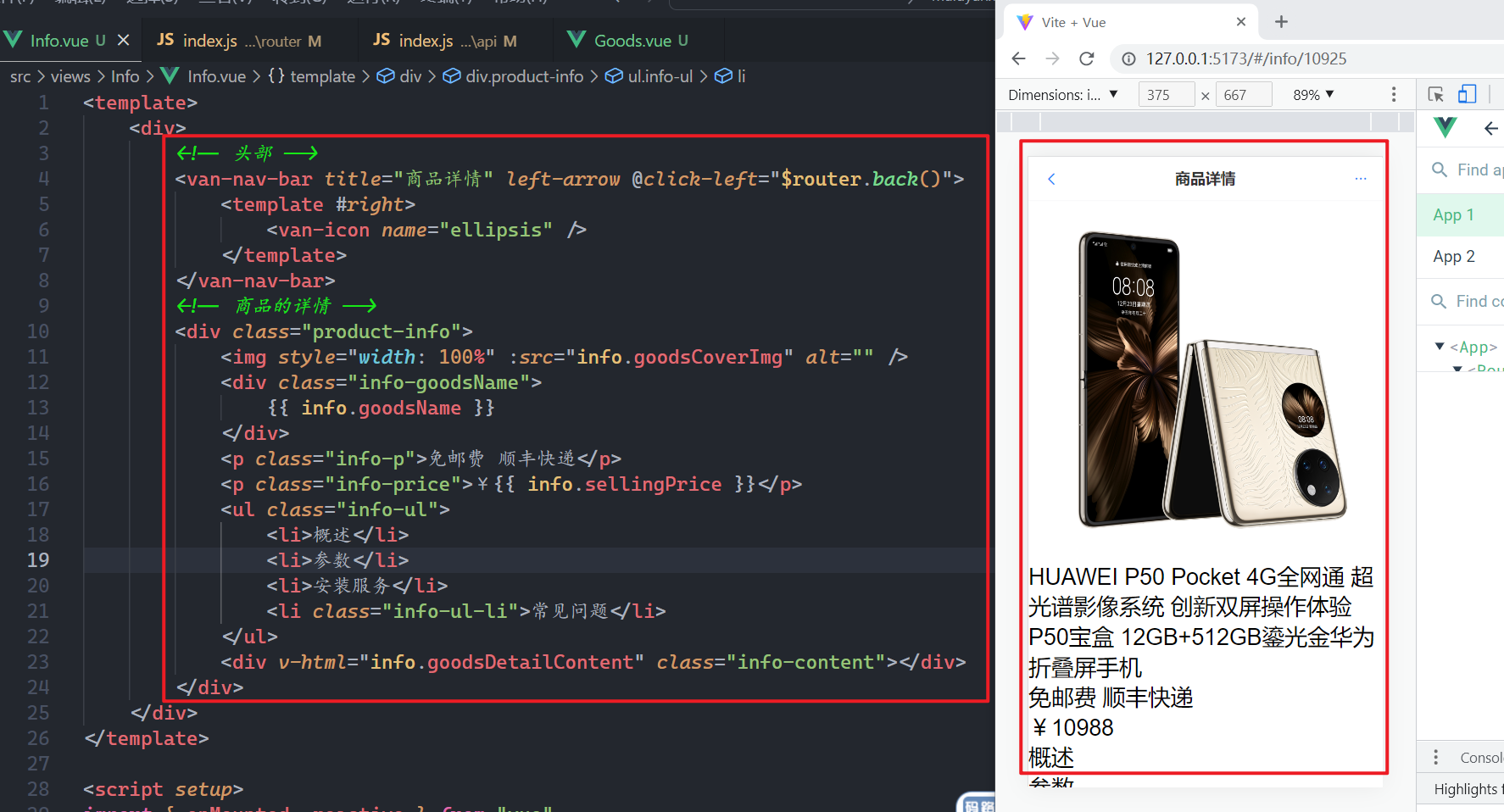The width and height of the screenshot is (1504, 812).
Task: Click the price text ¥10988
Action: [x=1072, y=728]
